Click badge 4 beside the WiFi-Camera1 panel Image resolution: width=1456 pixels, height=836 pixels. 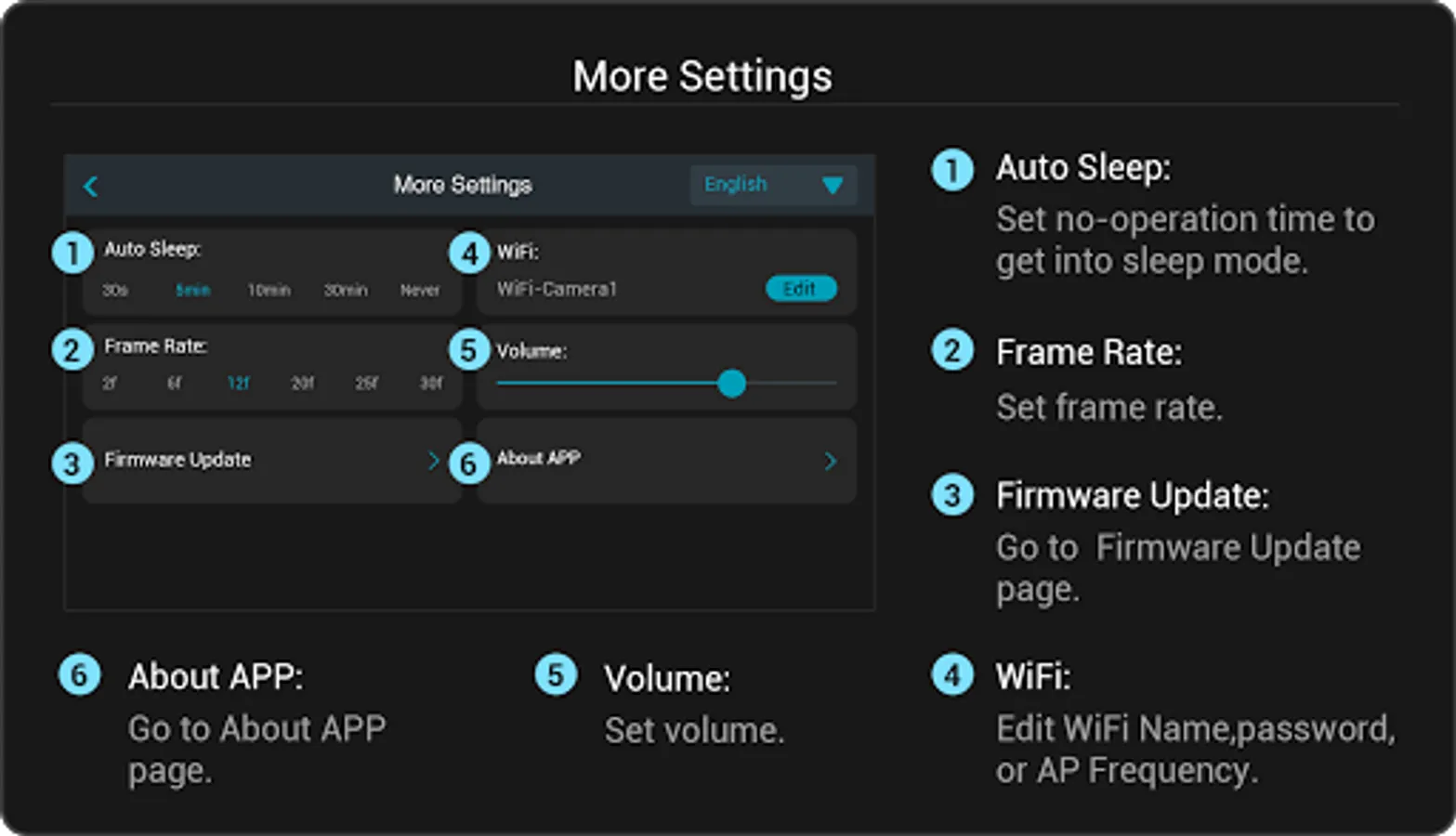point(469,253)
